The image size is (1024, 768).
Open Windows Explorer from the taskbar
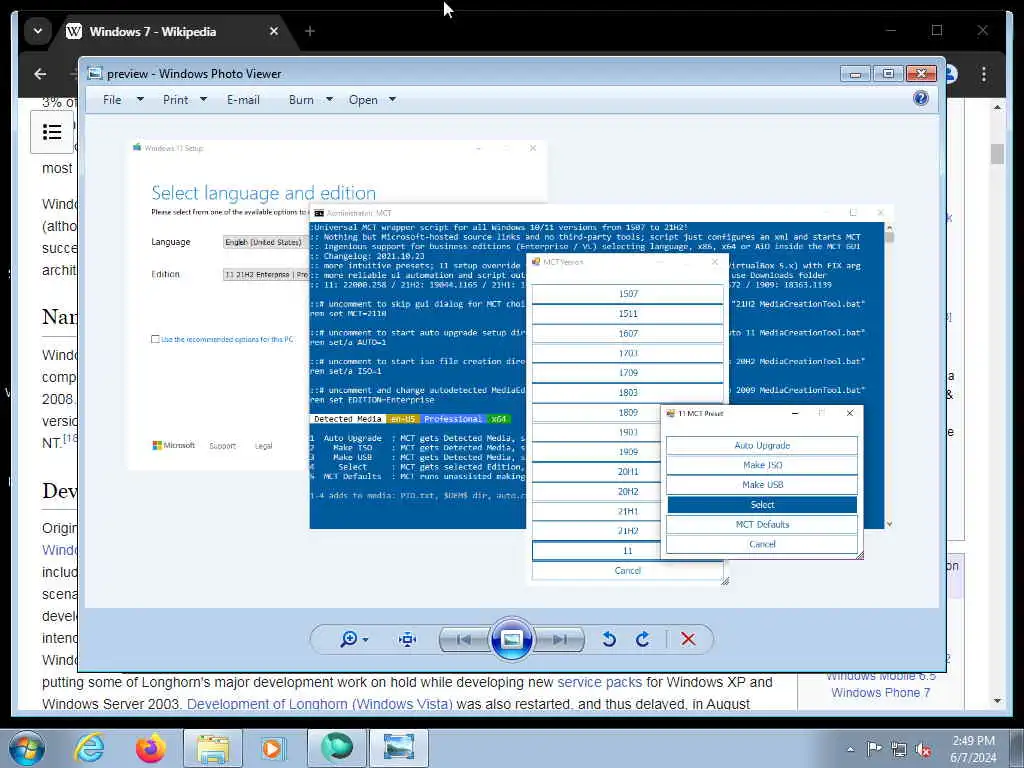click(213, 748)
